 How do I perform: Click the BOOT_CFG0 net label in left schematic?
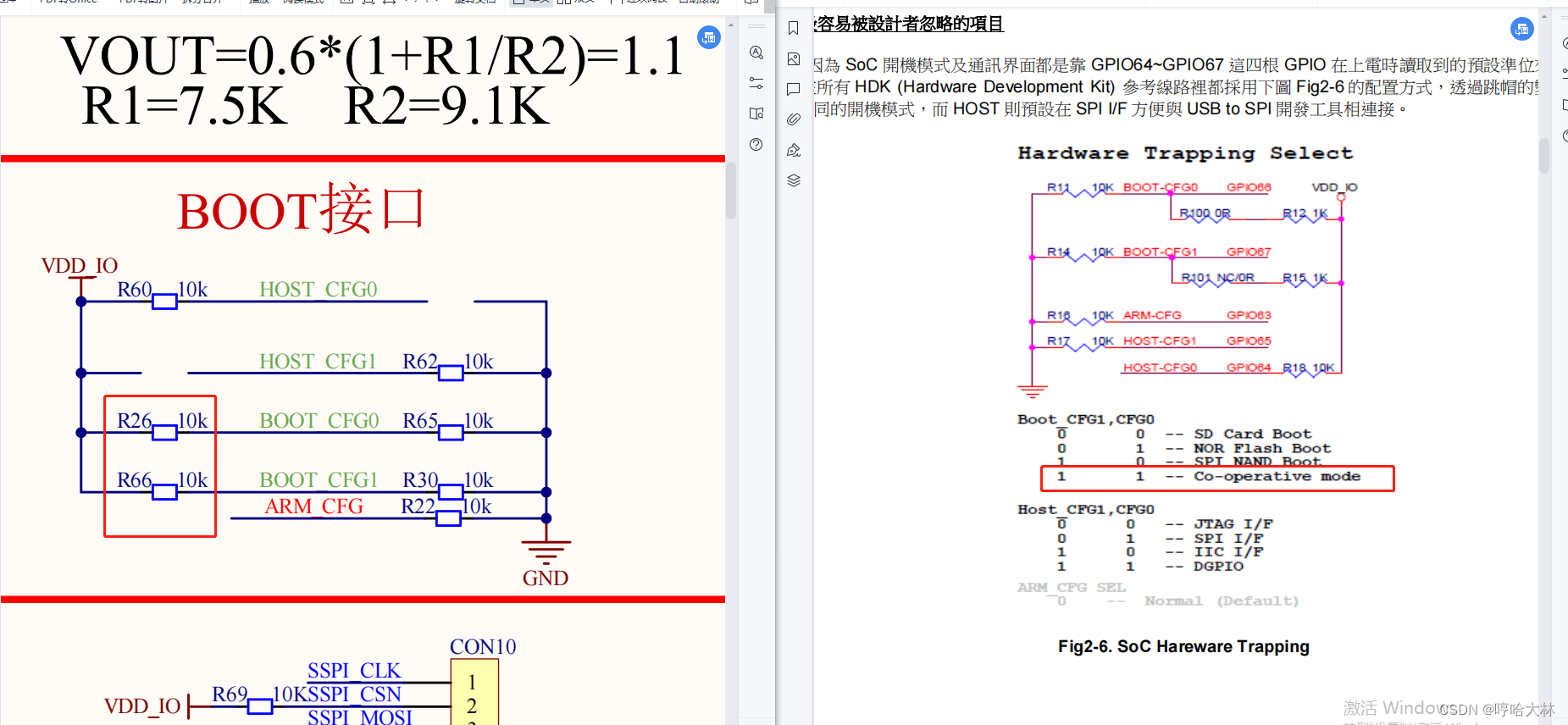point(319,421)
